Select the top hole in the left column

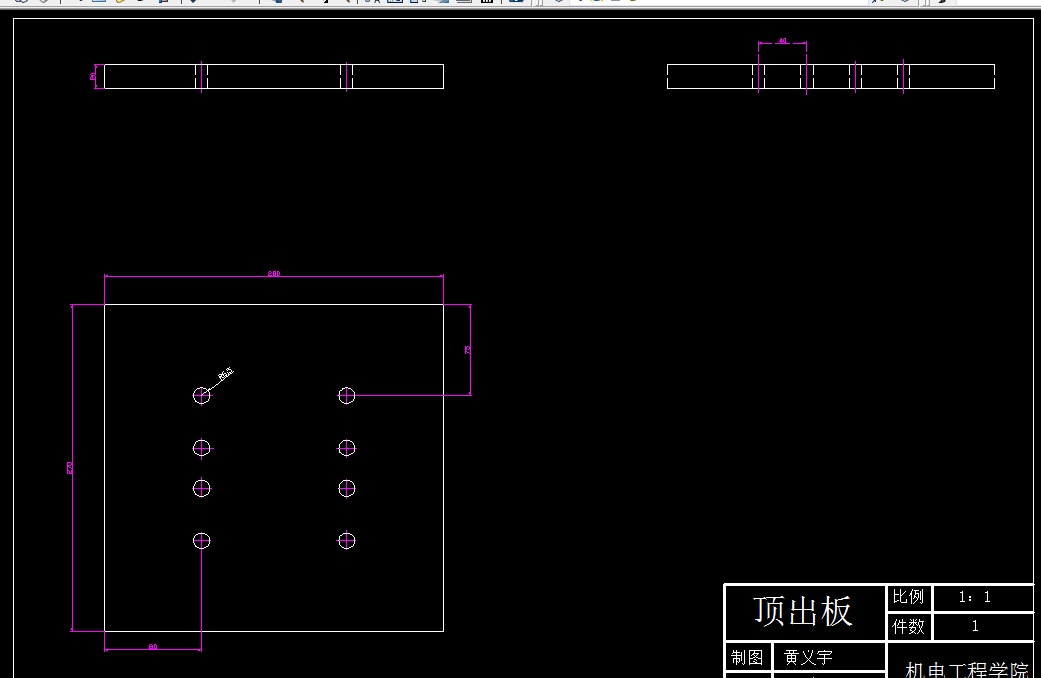[202, 396]
